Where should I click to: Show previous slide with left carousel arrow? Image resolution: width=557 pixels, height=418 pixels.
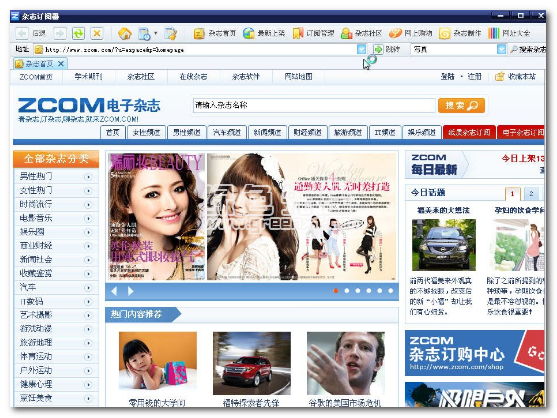pyautogui.click(x=114, y=291)
